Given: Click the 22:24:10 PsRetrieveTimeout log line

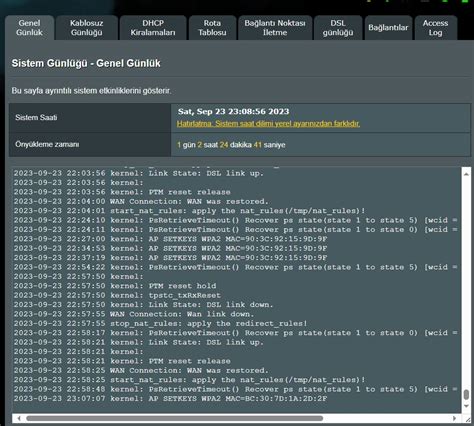Looking at the screenshot, I should click(x=235, y=220).
